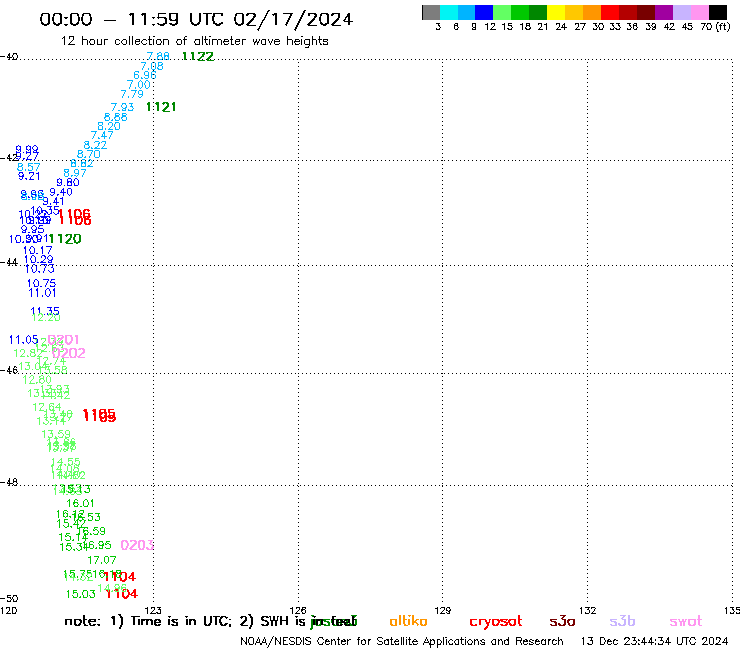Click the wave height value 11.01
The image size is (740, 650).
tap(42, 293)
